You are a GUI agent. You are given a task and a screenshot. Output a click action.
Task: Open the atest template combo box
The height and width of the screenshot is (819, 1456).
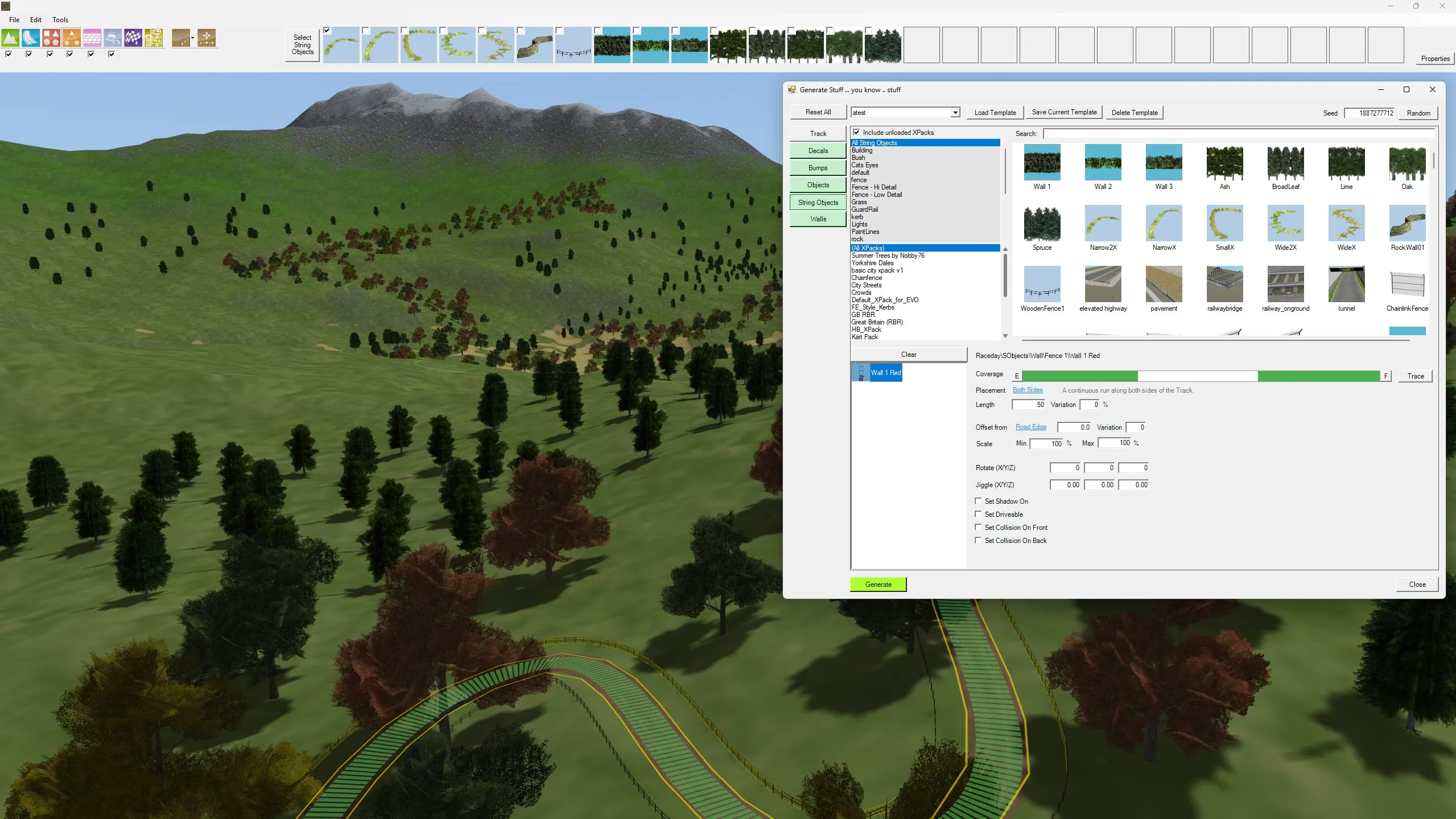click(x=905, y=113)
